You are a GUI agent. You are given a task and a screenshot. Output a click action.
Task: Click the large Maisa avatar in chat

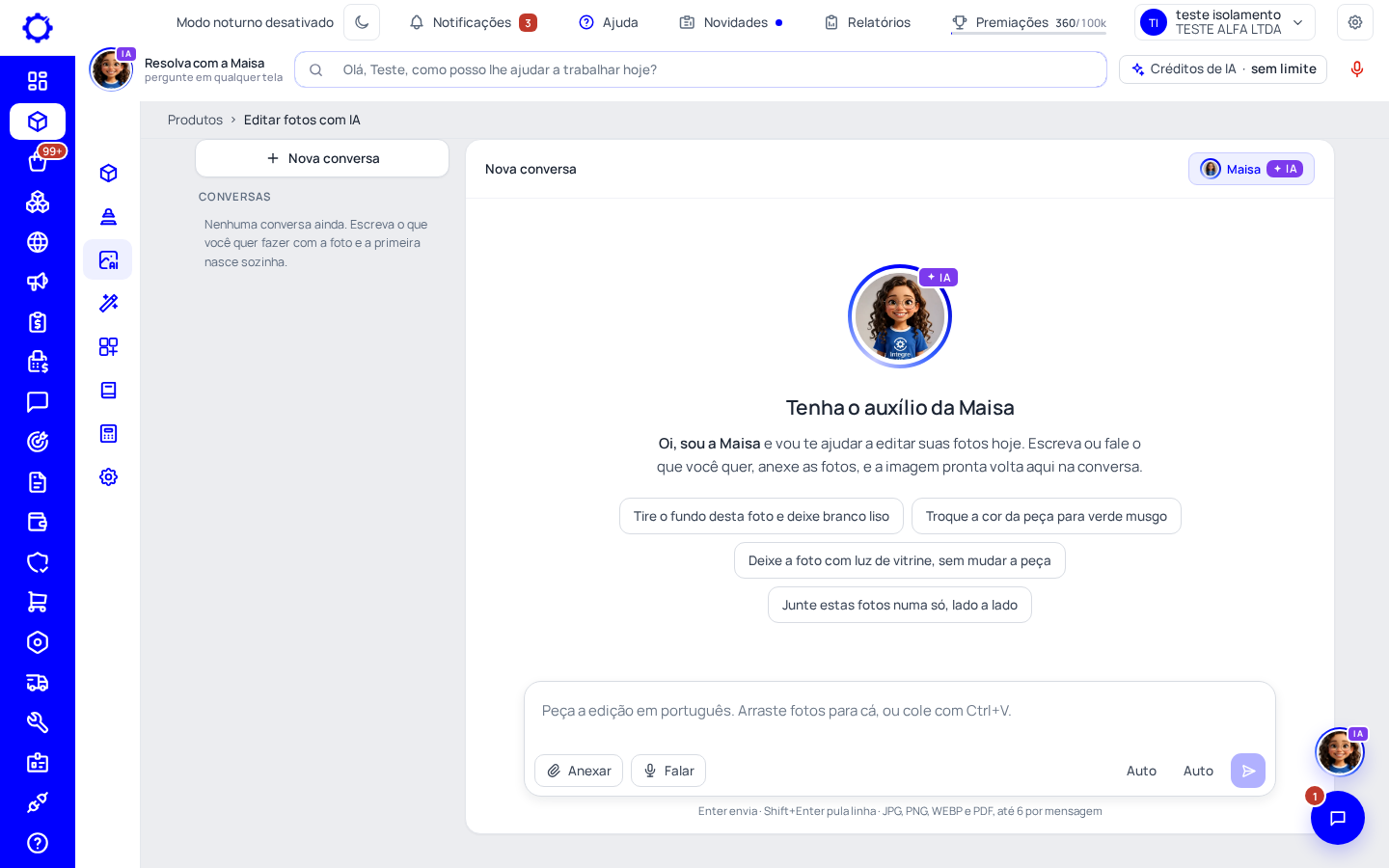[900, 316]
